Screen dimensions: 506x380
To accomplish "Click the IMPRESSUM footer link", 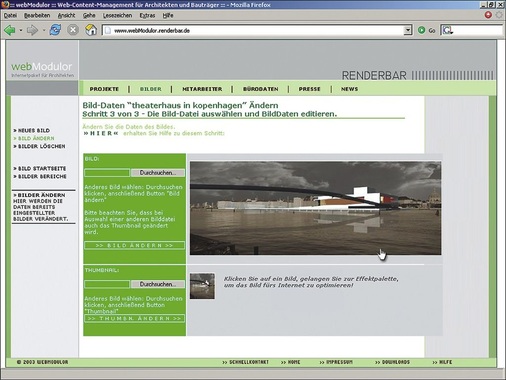I will [x=336, y=362].
